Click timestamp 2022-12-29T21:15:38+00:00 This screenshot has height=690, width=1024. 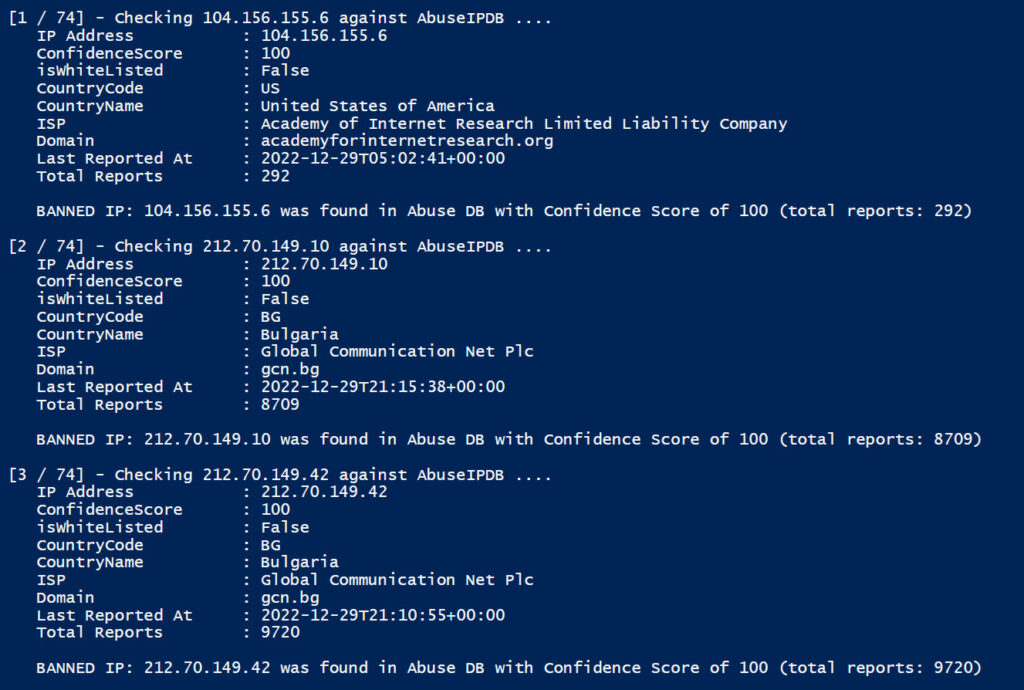[383, 387]
